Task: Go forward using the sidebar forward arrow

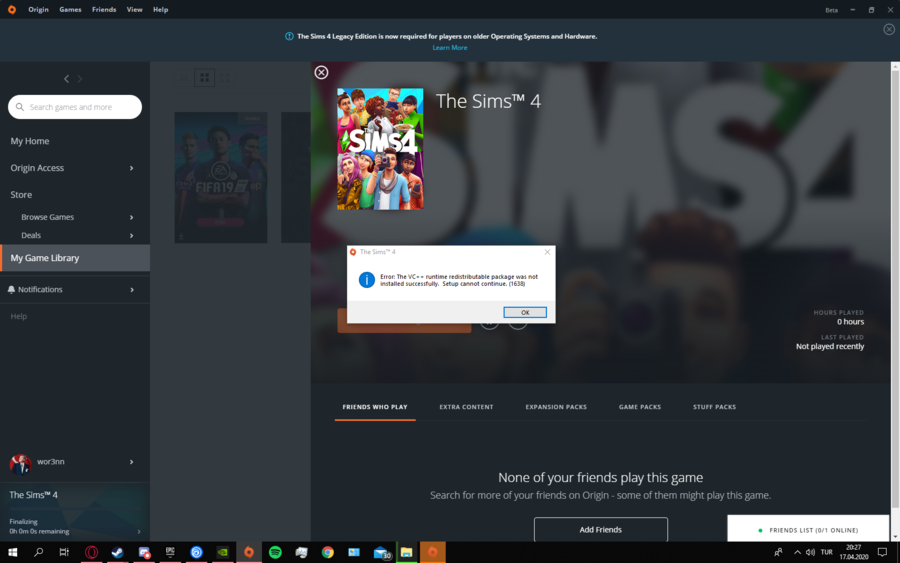Action: click(80, 79)
